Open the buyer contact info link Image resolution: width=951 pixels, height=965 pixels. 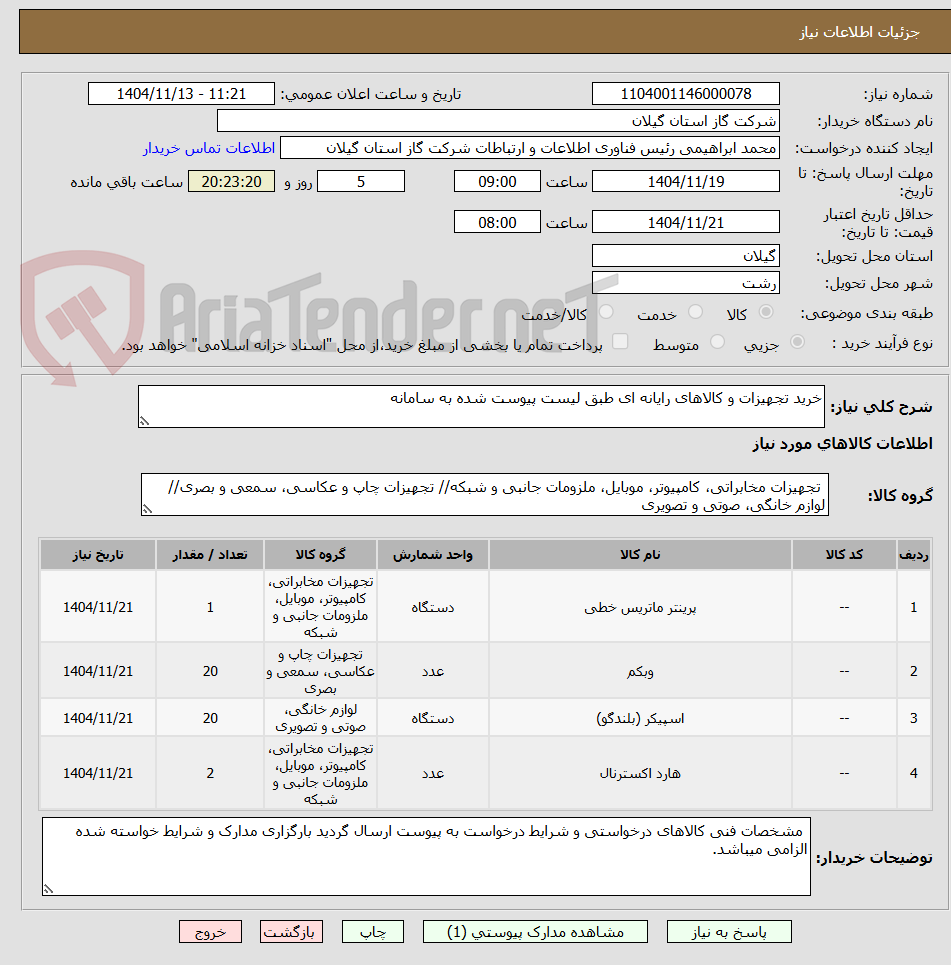point(209,149)
